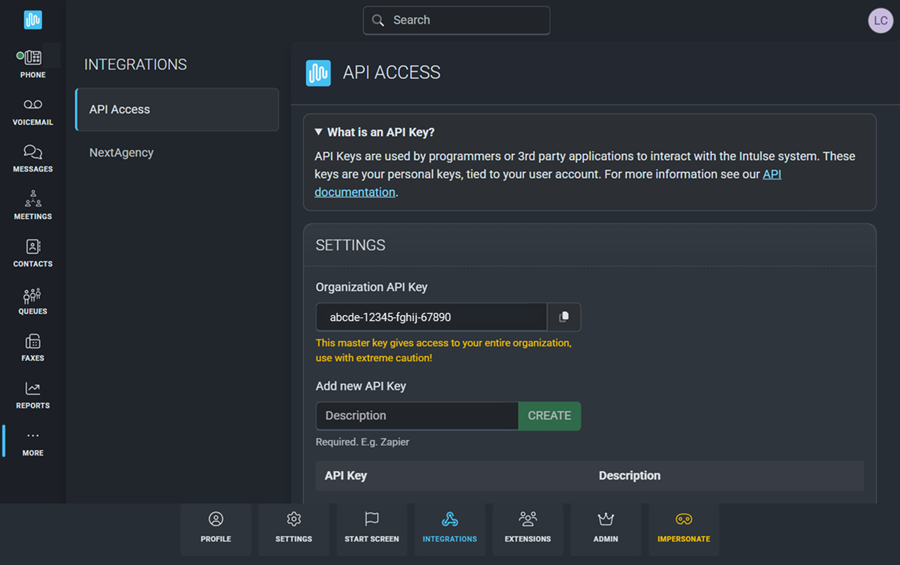Image resolution: width=900 pixels, height=565 pixels.
Task: Click the Impersonate button
Action: click(684, 528)
